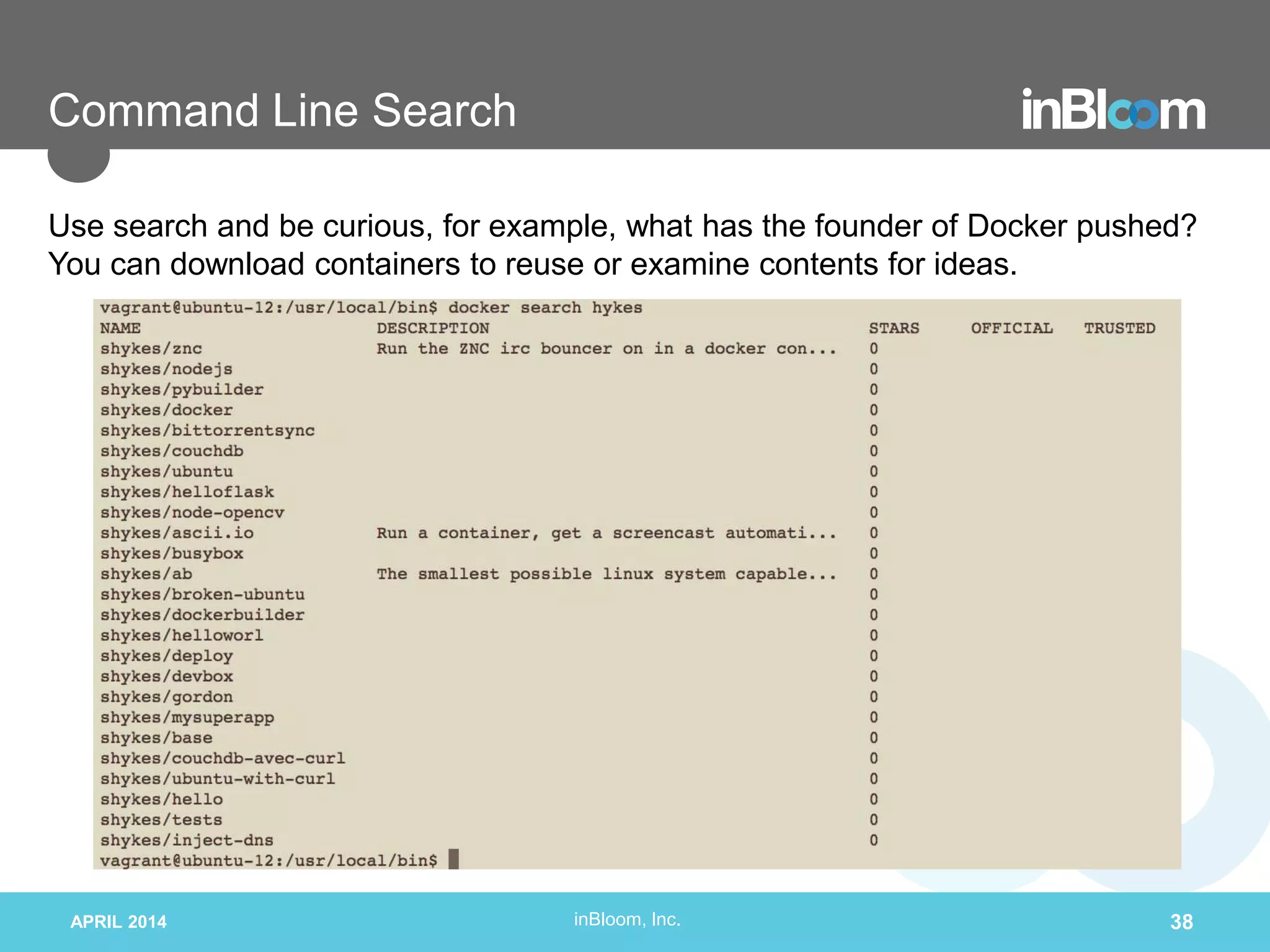
Task: Click the 'You can download containers' sentence
Action: (533, 264)
